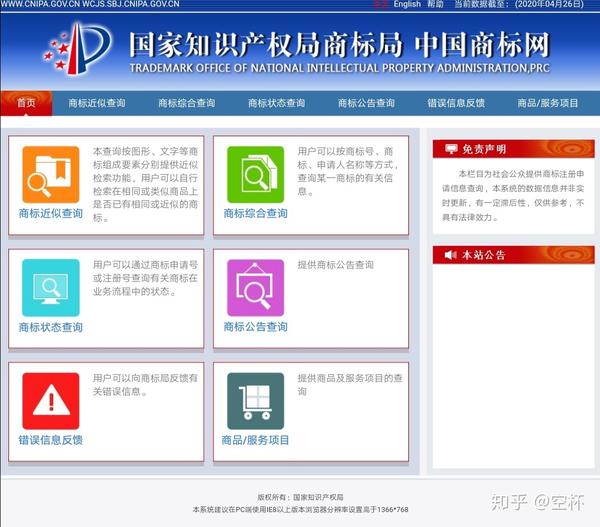Click the red 错误信息反馈 warning icon

click(x=51, y=401)
